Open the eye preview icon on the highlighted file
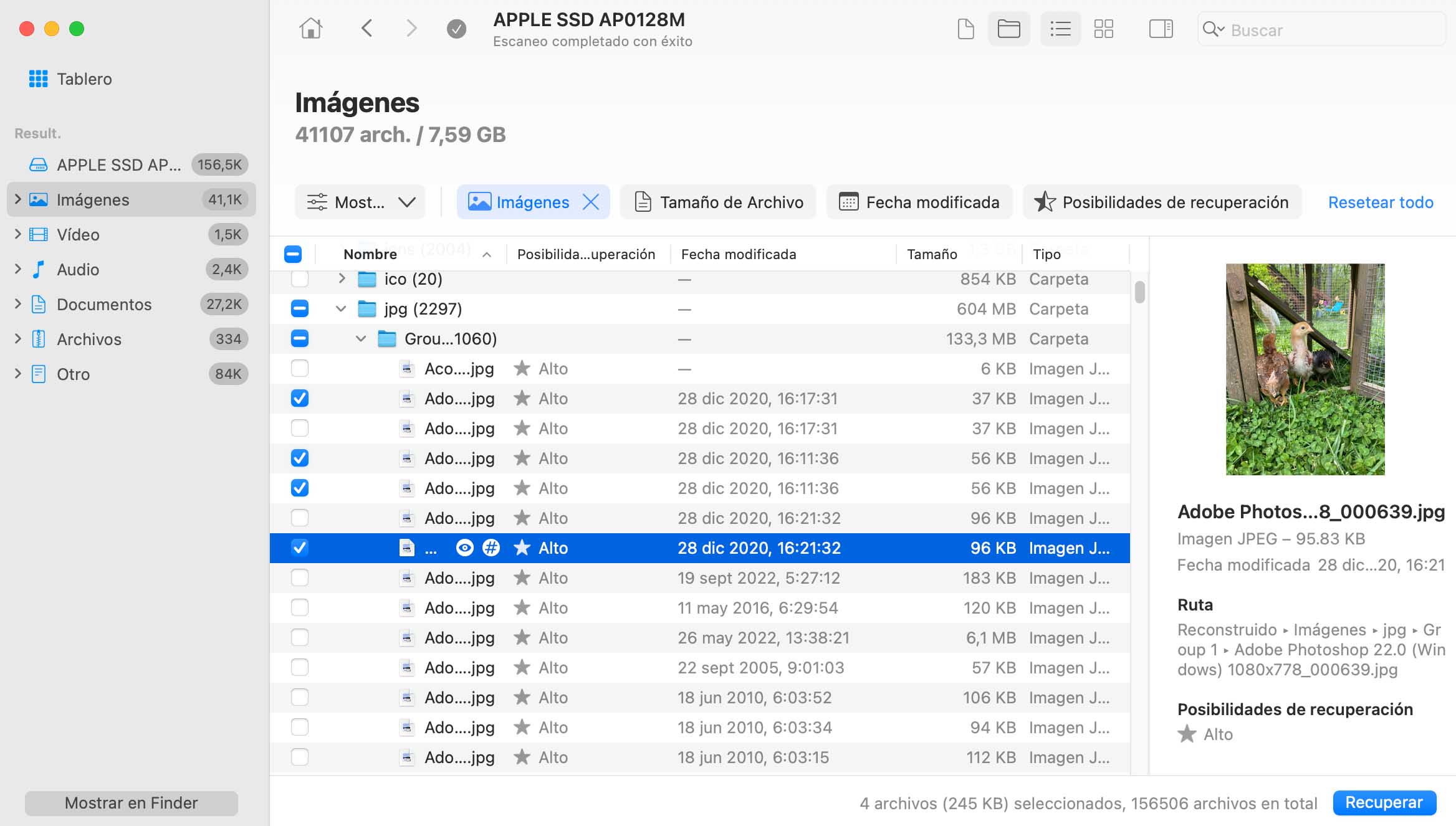The height and width of the screenshot is (826, 1456). 465,548
